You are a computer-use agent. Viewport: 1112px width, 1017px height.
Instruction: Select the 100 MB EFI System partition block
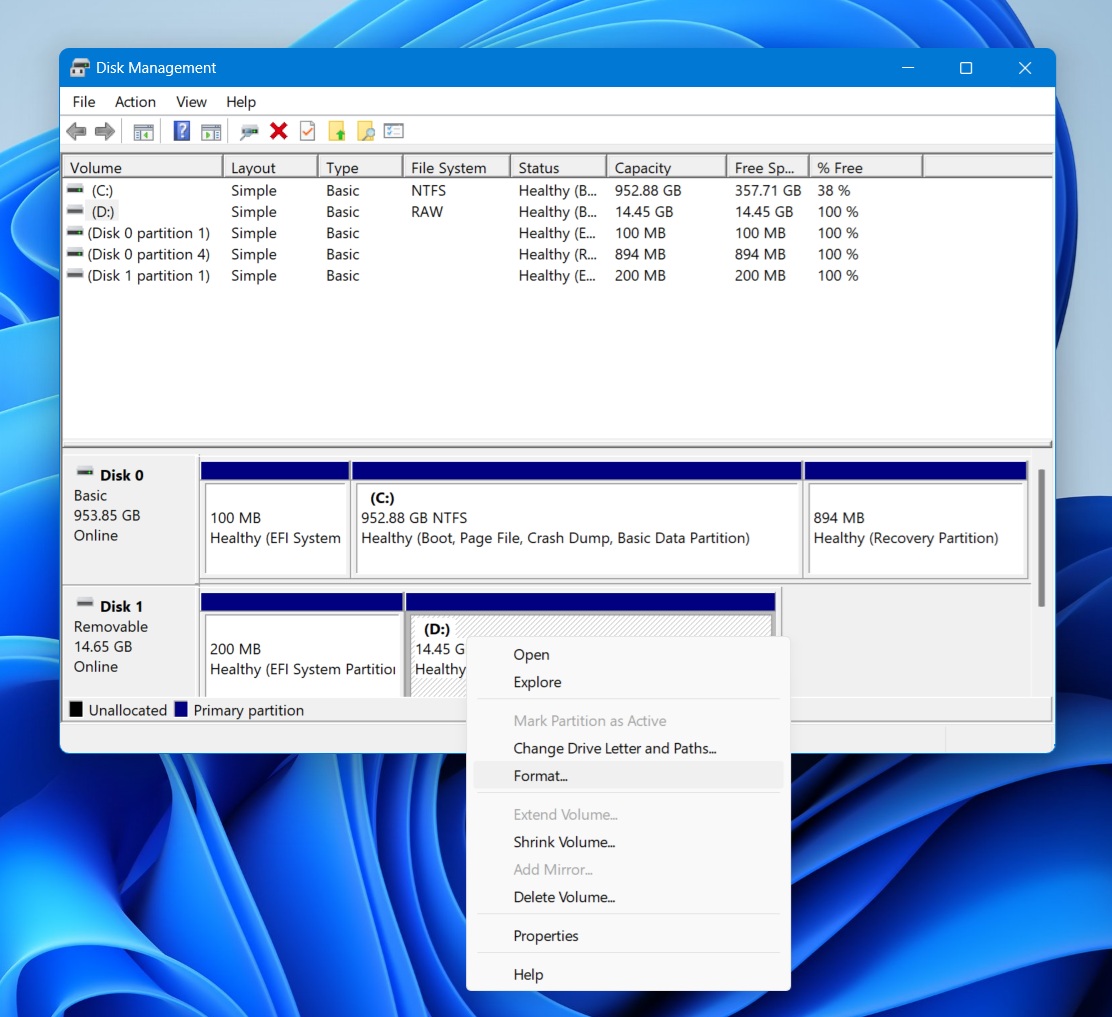275,520
